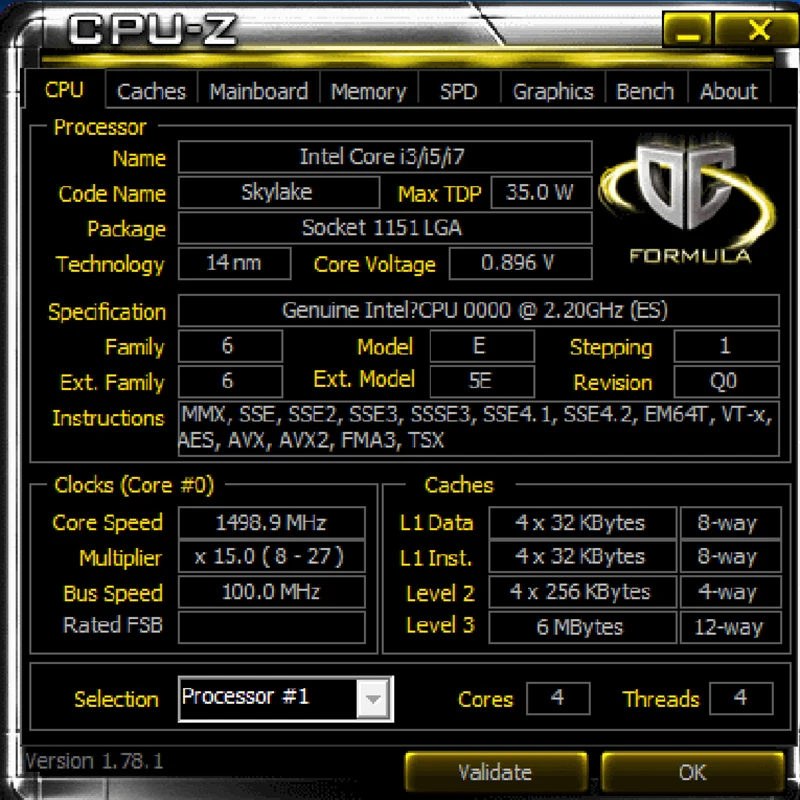Expand the Processor #1 selection dropdown arrow

(373, 698)
